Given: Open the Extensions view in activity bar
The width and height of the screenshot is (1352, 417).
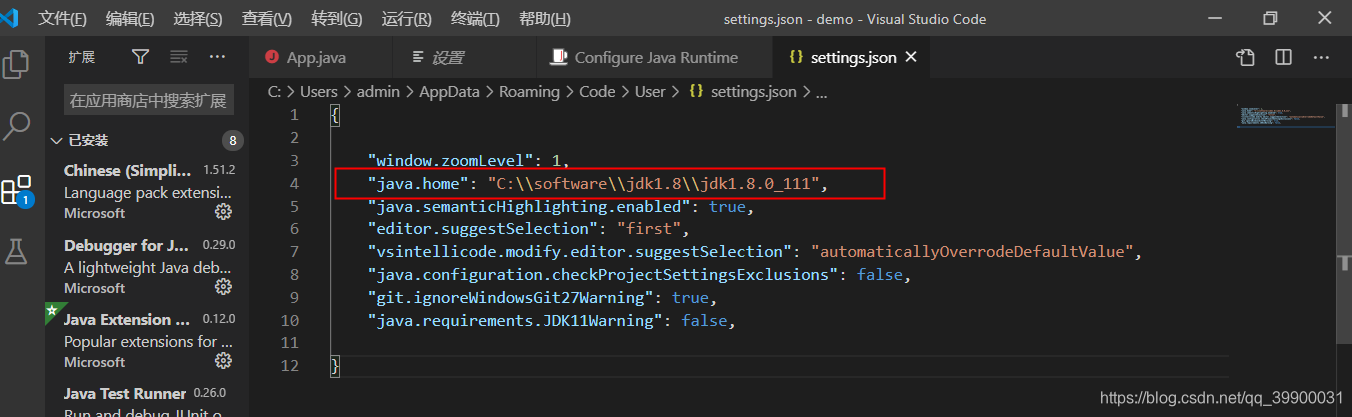Looking at the screenshot, I should click(16, 190).
